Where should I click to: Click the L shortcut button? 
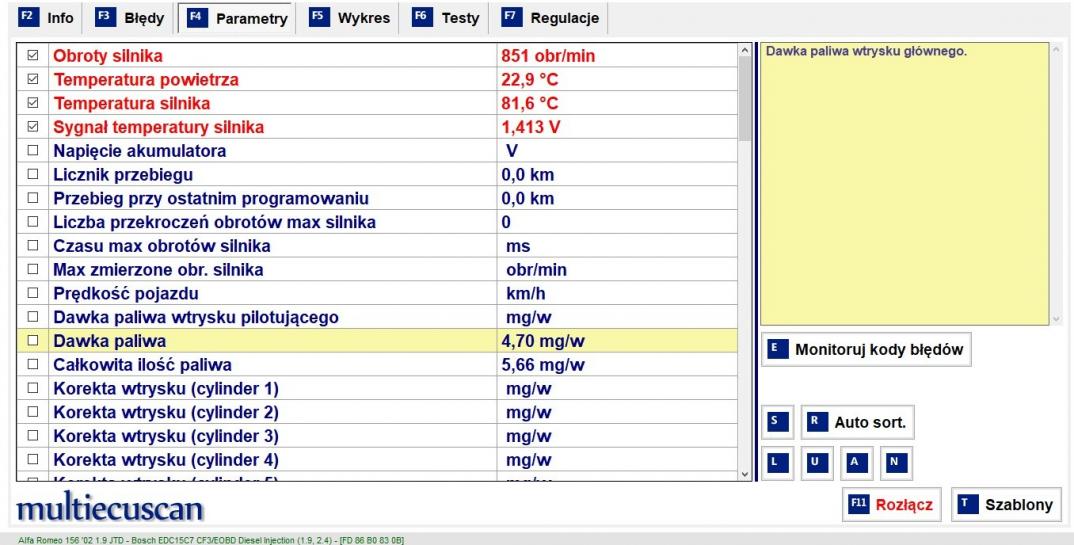coord(774,463)
